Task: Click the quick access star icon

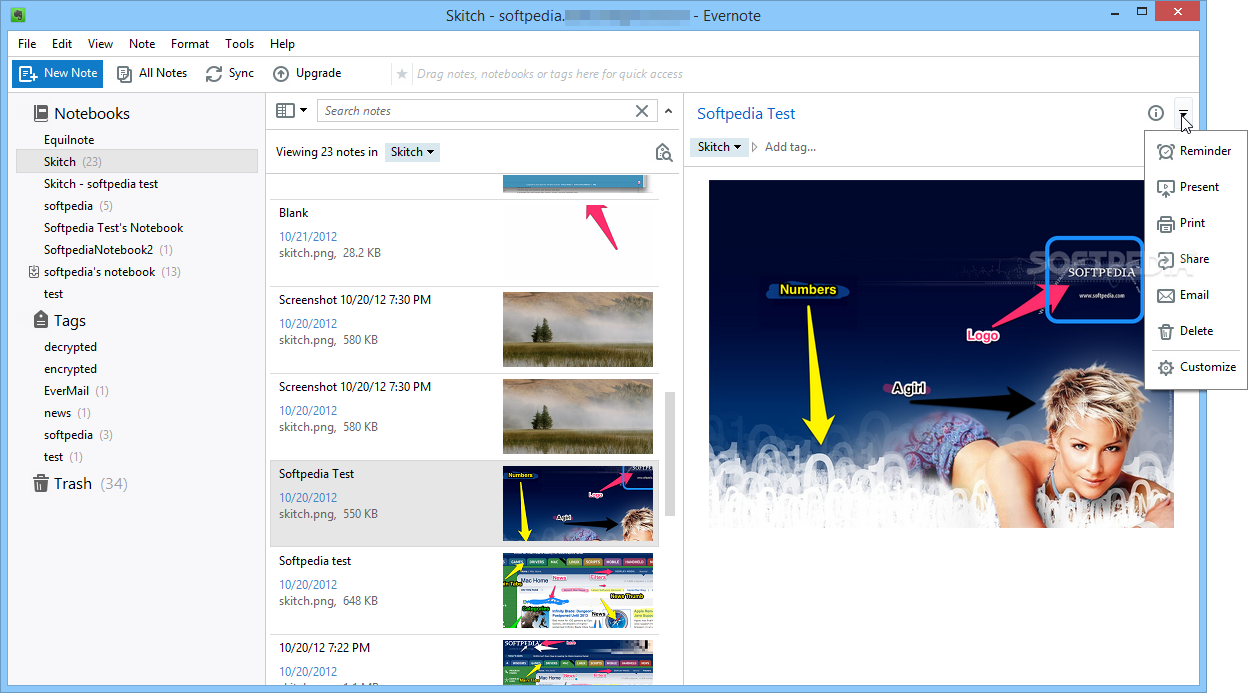Action: tap(402, 74)
